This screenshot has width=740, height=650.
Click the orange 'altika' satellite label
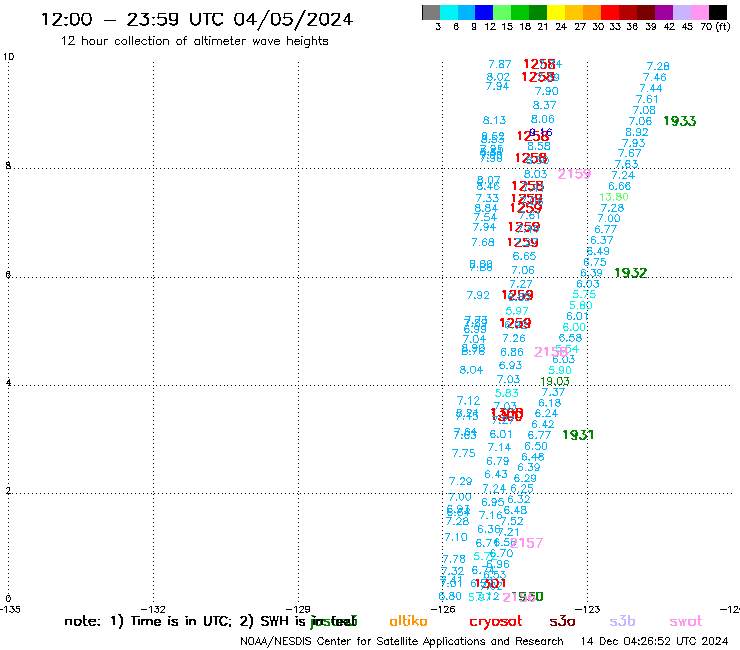coord(408,621)
